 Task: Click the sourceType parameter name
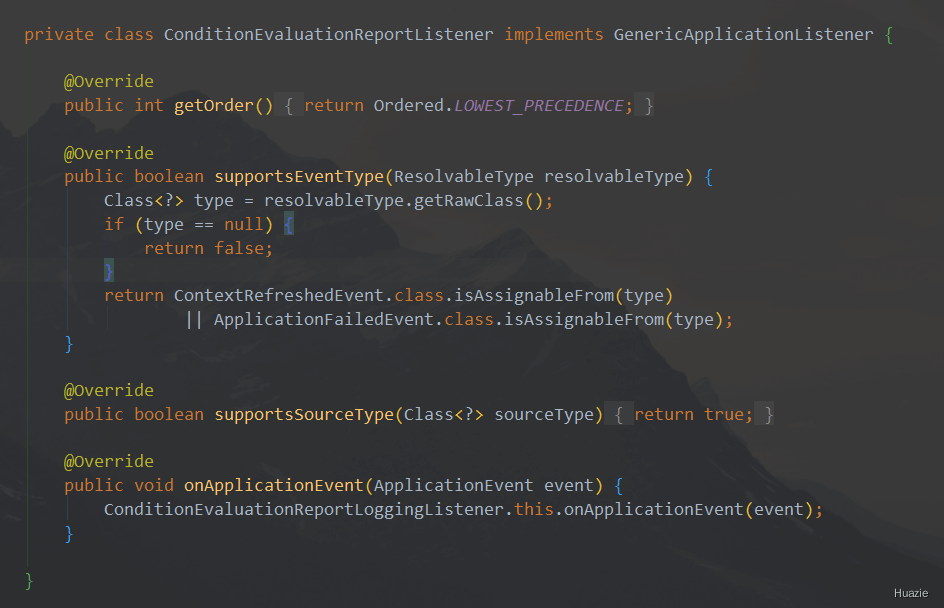click(544, 414)
